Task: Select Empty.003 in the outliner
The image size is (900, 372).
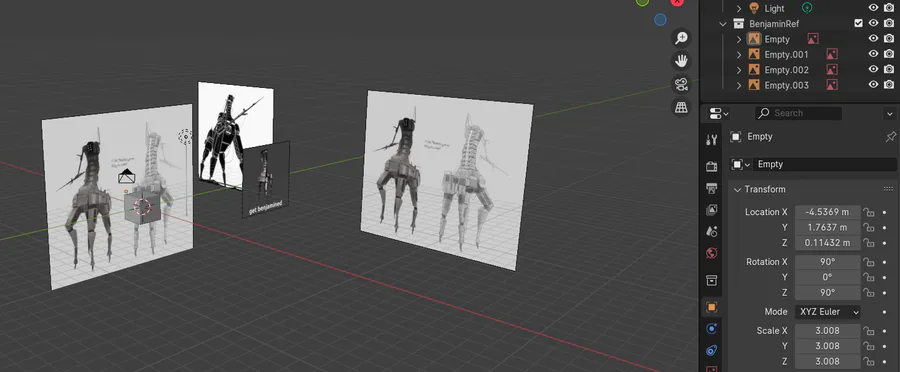Action: pyautogui.click(x=786, y=86)
